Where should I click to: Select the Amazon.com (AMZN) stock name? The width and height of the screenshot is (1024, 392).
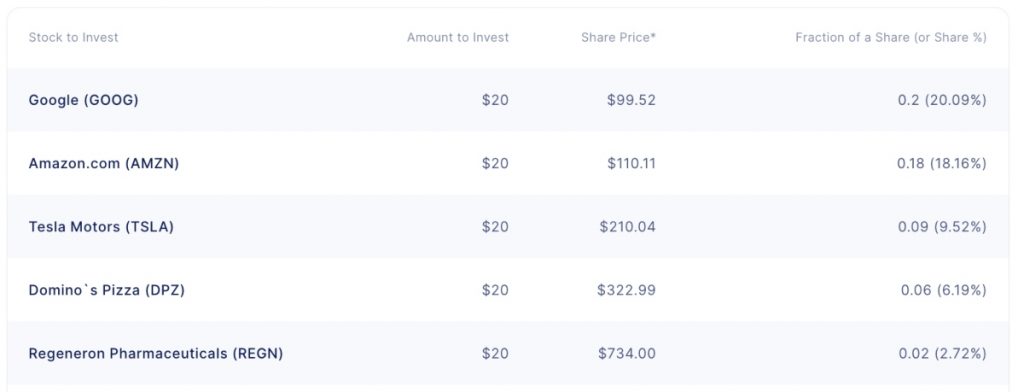104,163
